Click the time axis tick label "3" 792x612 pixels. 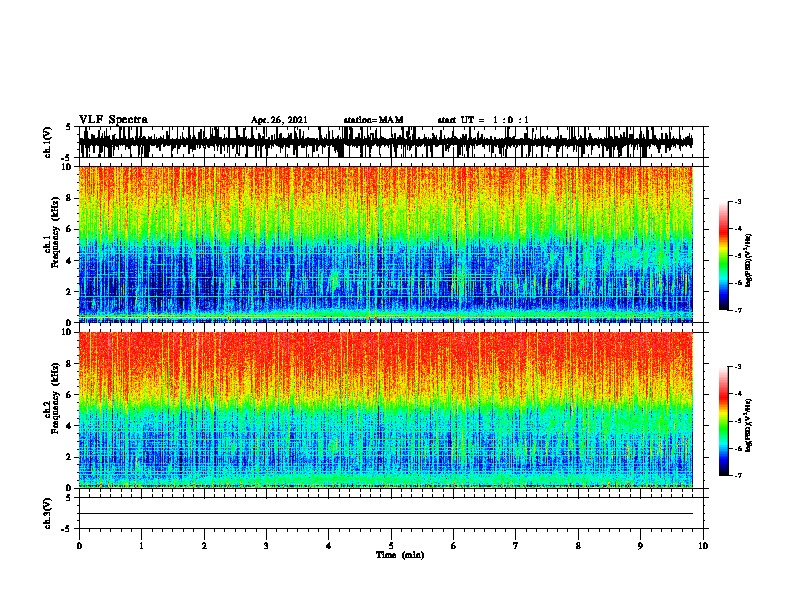266,546
